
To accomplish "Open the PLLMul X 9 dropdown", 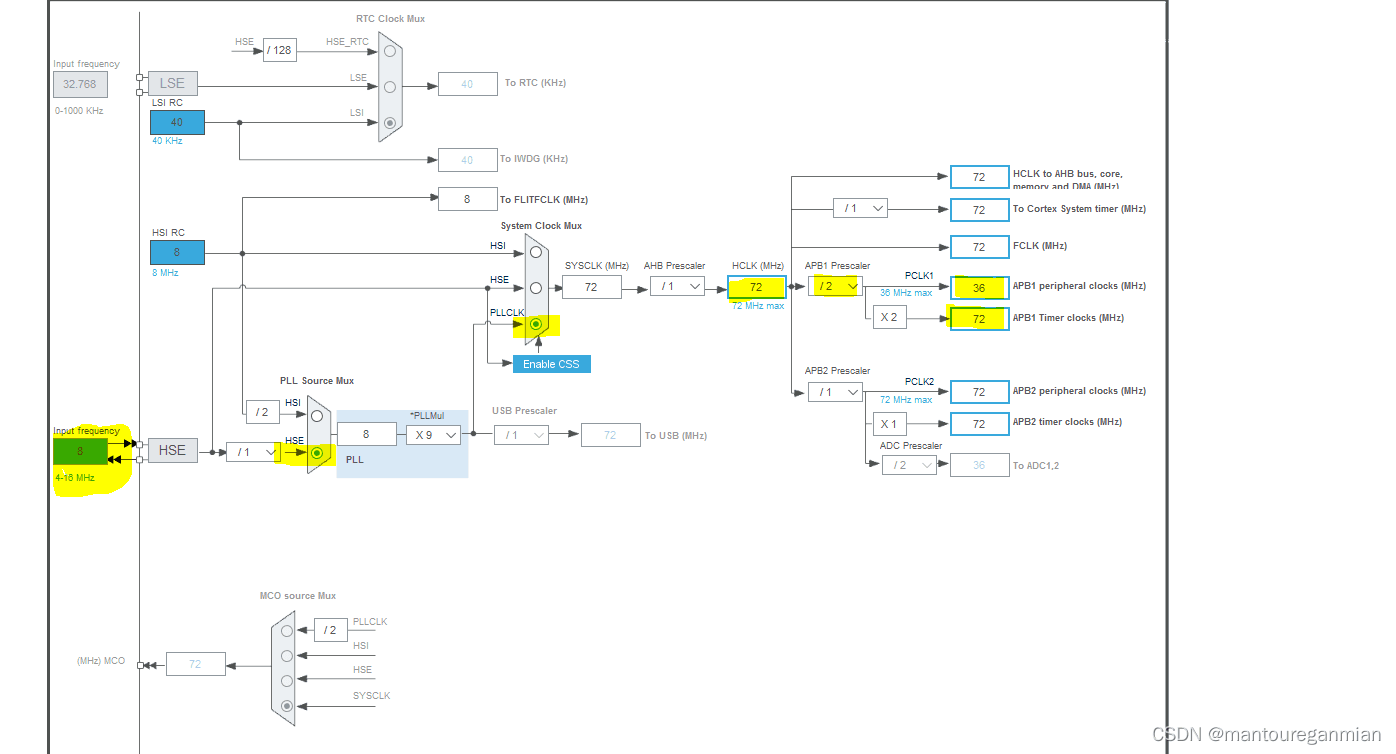I will coord(433,435).
